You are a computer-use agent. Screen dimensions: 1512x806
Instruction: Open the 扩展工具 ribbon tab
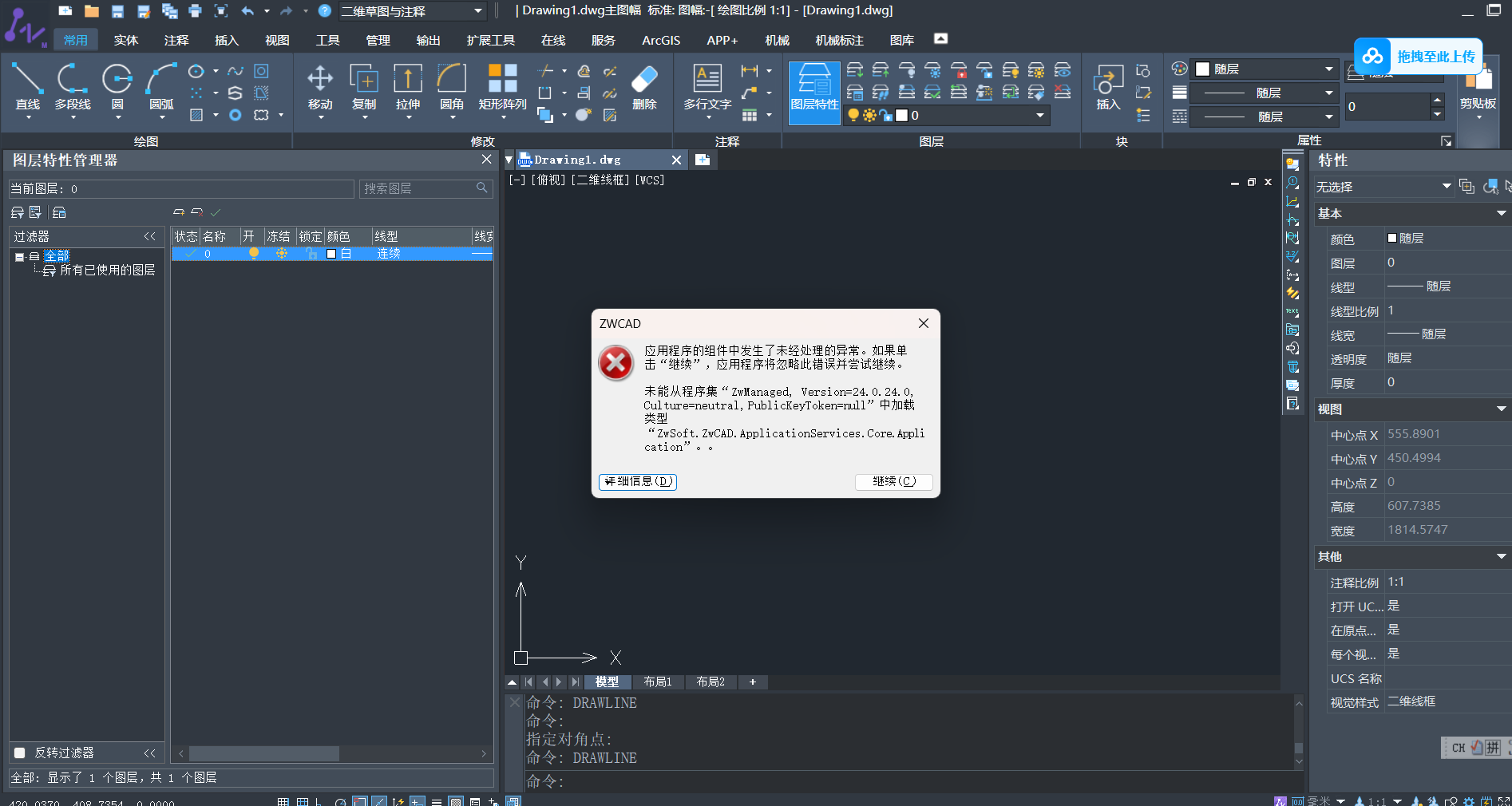[x=491, y=40]
